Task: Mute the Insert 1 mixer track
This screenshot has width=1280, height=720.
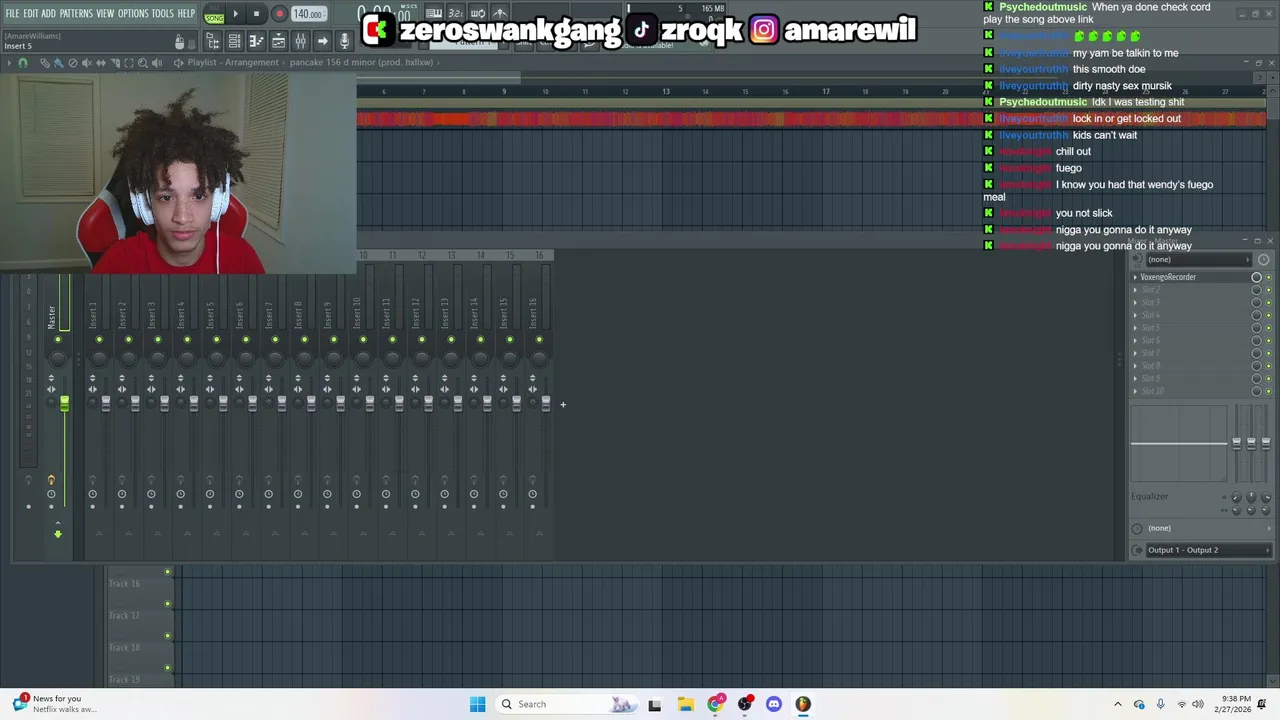Action: click(x=99, y=340)
